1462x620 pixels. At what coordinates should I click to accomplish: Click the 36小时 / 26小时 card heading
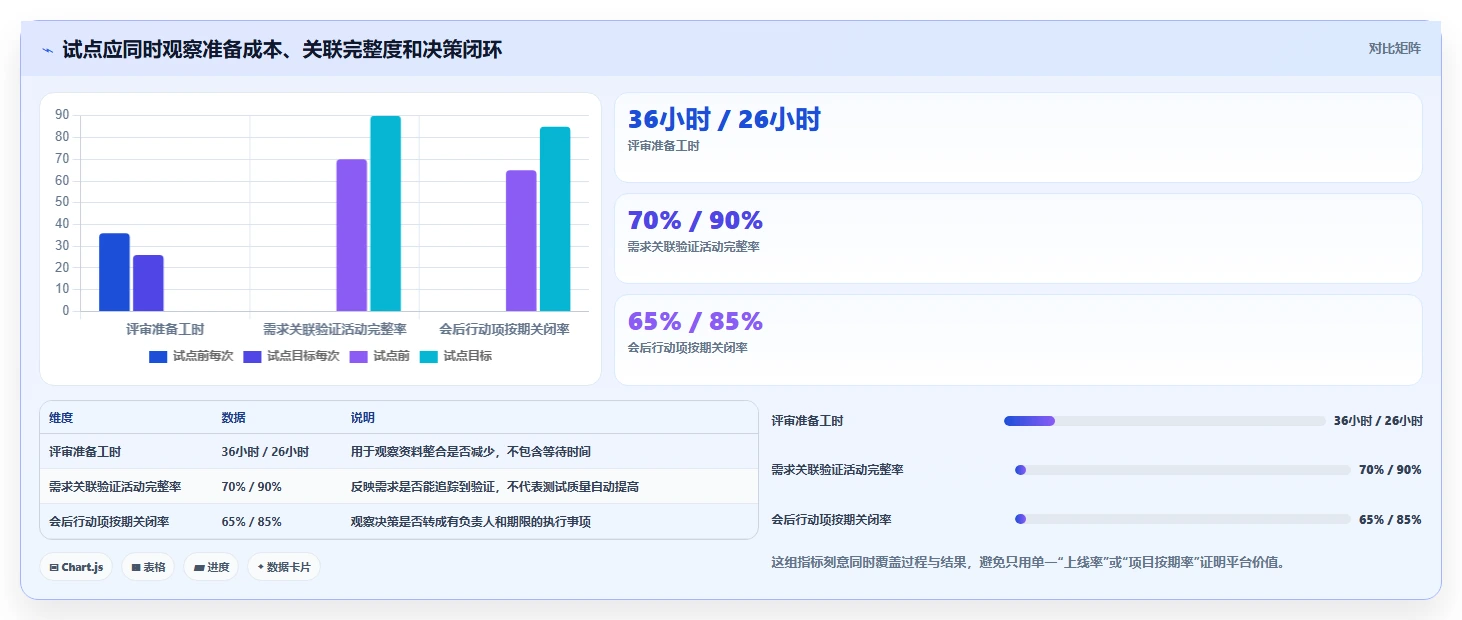[x=724, y=120]
